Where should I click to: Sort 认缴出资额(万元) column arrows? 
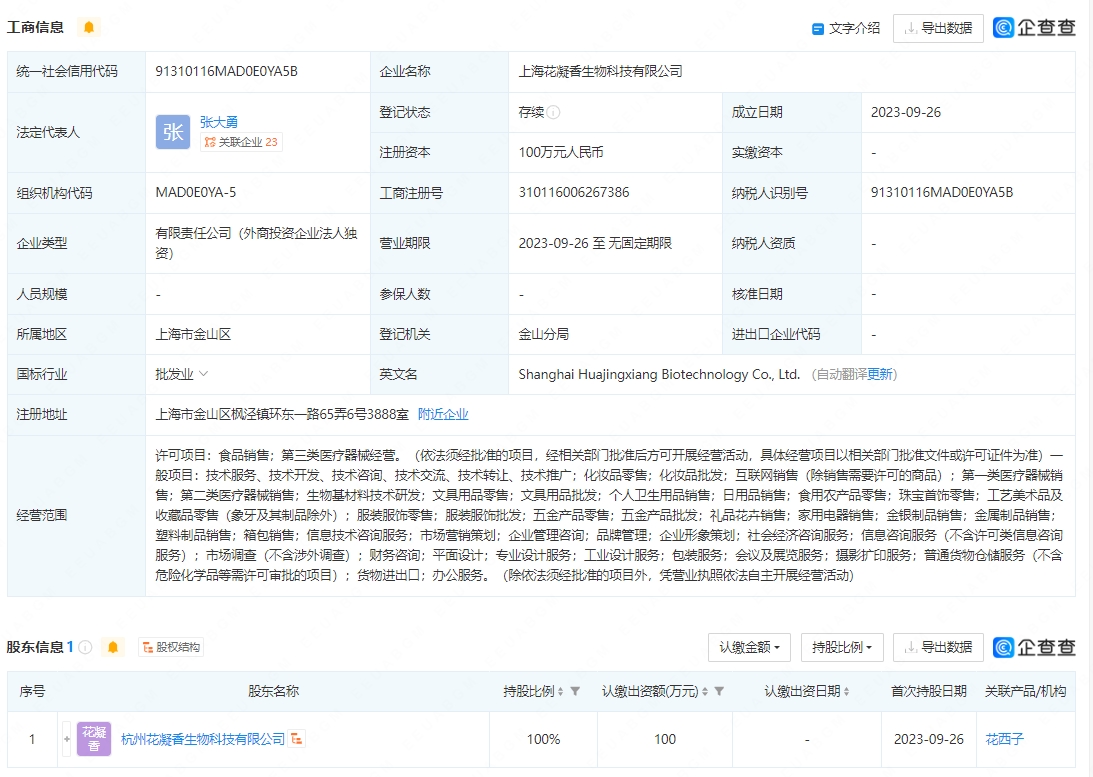[x=705, y=691]
